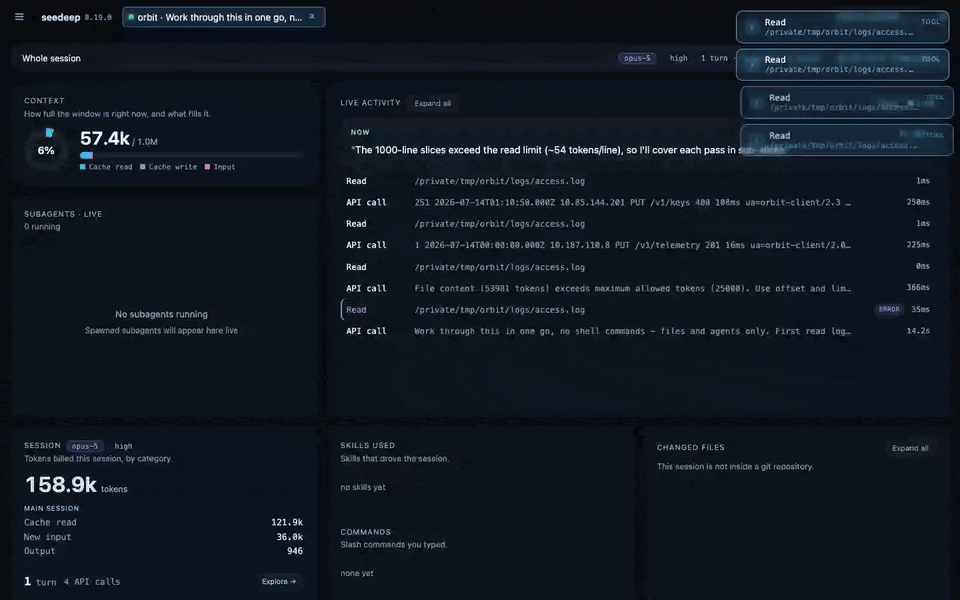Click the Commands heading
The height and width of the screenshot is (600, 960).
click(x=366, y=532)
